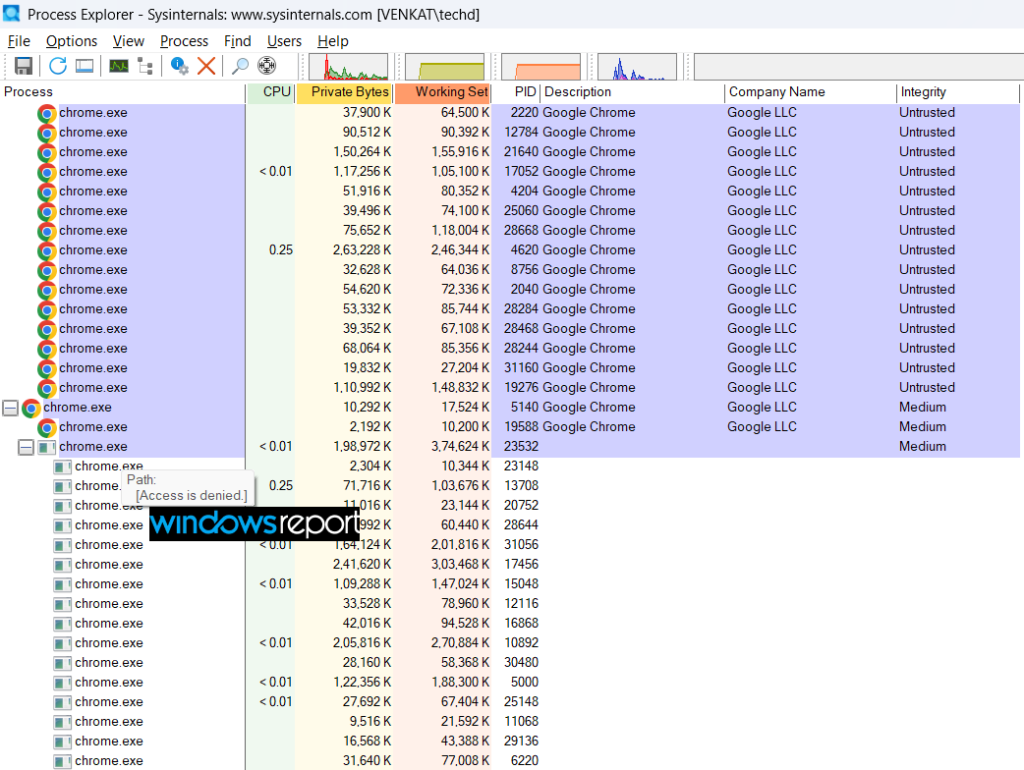Toggle the process tree view icon

pyautogui.click(x=145, y=66)
